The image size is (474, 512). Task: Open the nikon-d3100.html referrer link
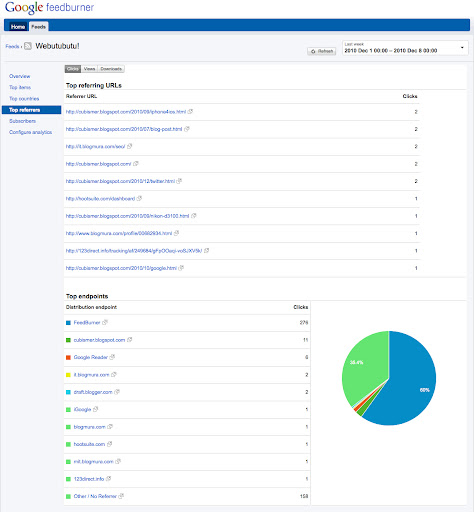click(x=127, y=216)
